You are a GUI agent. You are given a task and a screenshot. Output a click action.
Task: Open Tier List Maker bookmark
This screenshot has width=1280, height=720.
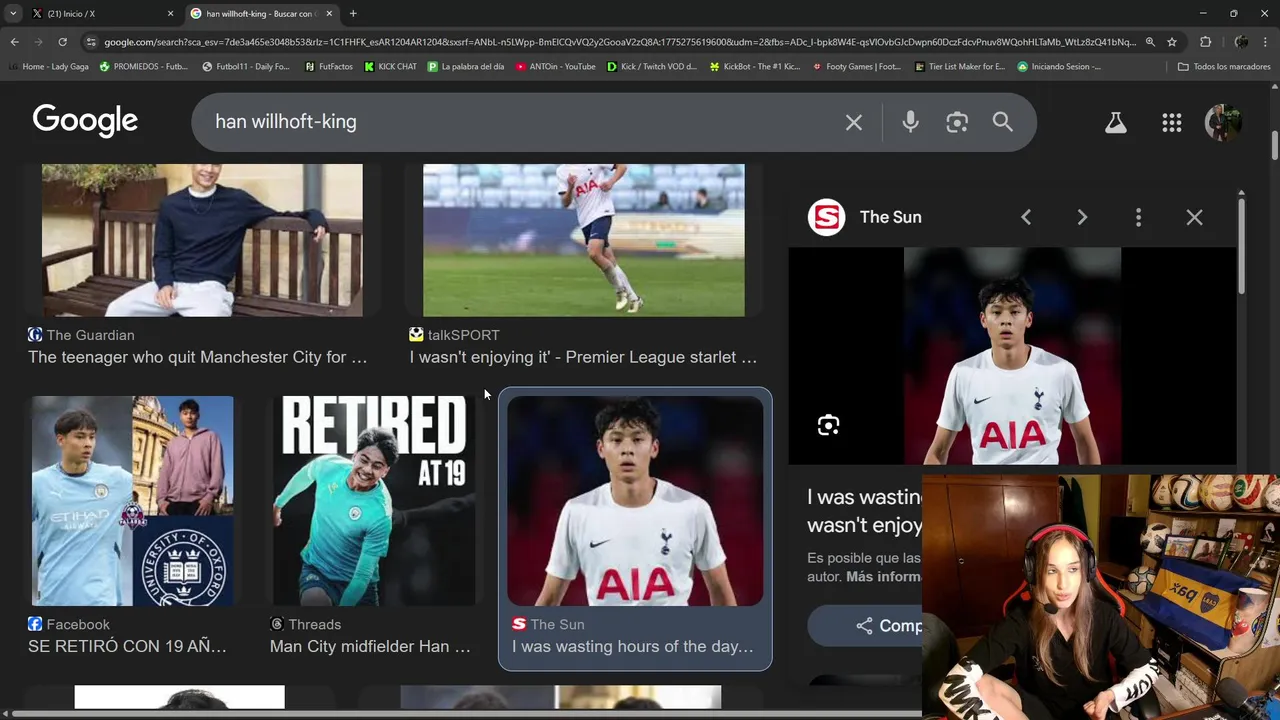point(960,67)
